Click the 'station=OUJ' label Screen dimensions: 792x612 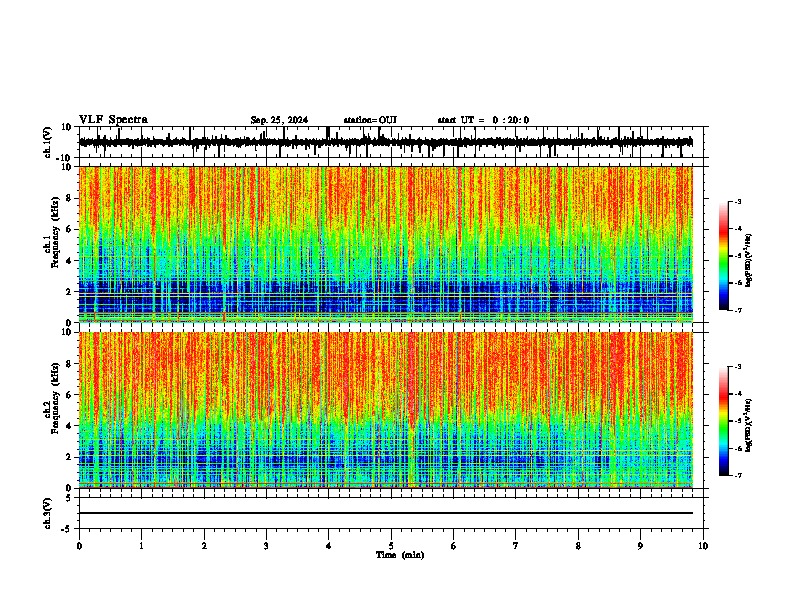click(370, 120)
